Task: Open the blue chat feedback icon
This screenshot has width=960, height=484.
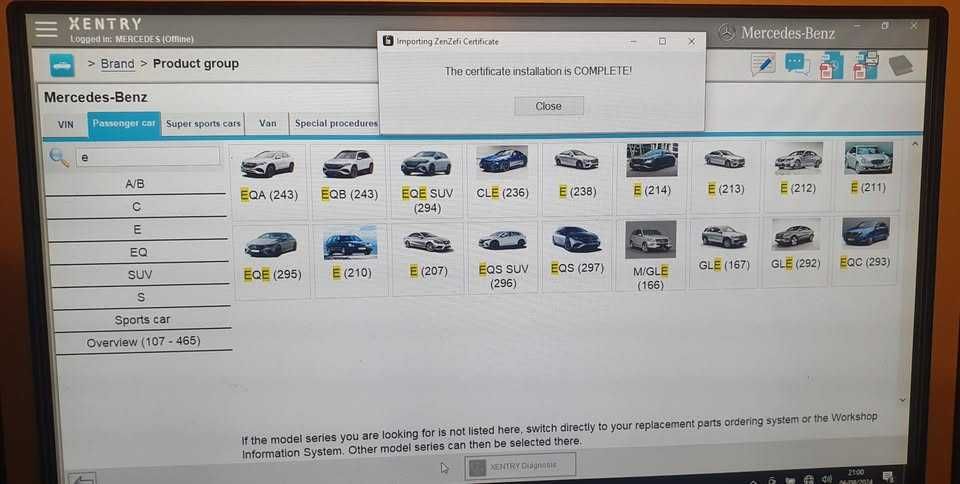Action: coord(797,64)
